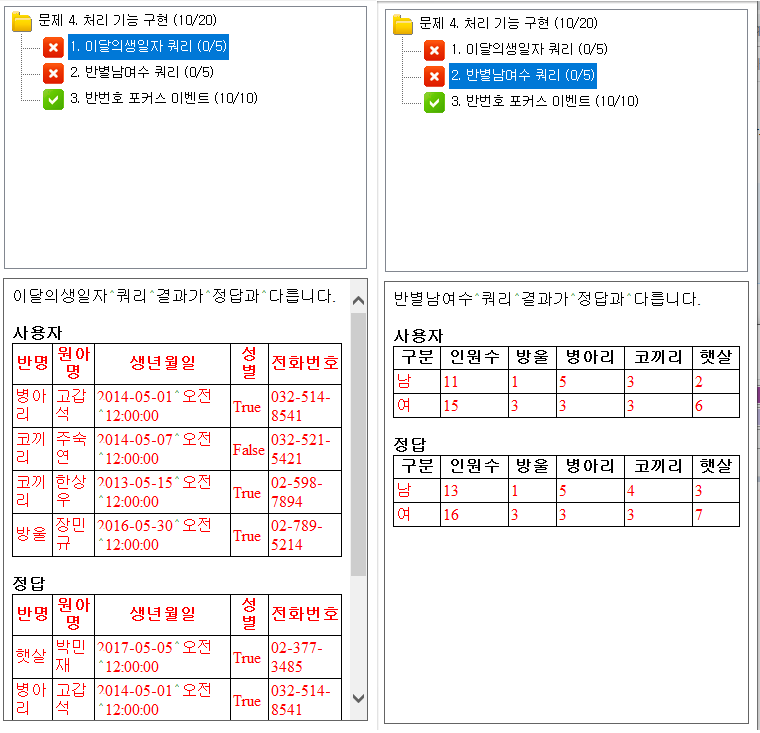Viewport: 760px width, 733px height.
Task: Click the vertical scrollbar thumb in left results
Action: (x=359, y=440)
